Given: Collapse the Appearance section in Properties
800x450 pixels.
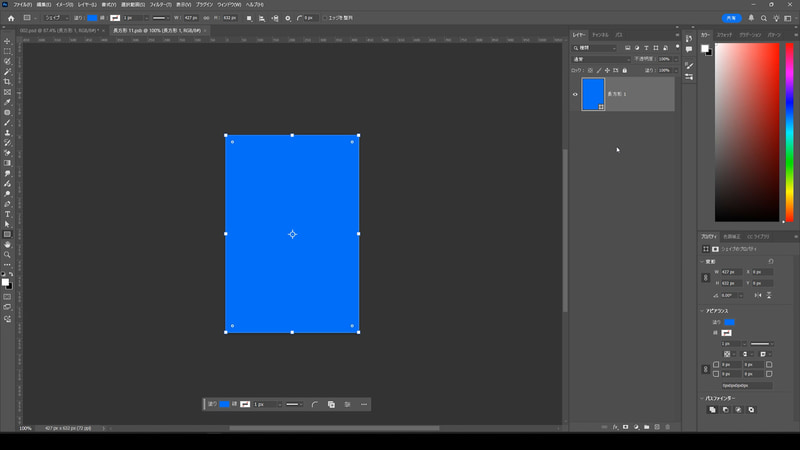Looking at the screenshot, I should pyautogui.click(x=702, y=311).
